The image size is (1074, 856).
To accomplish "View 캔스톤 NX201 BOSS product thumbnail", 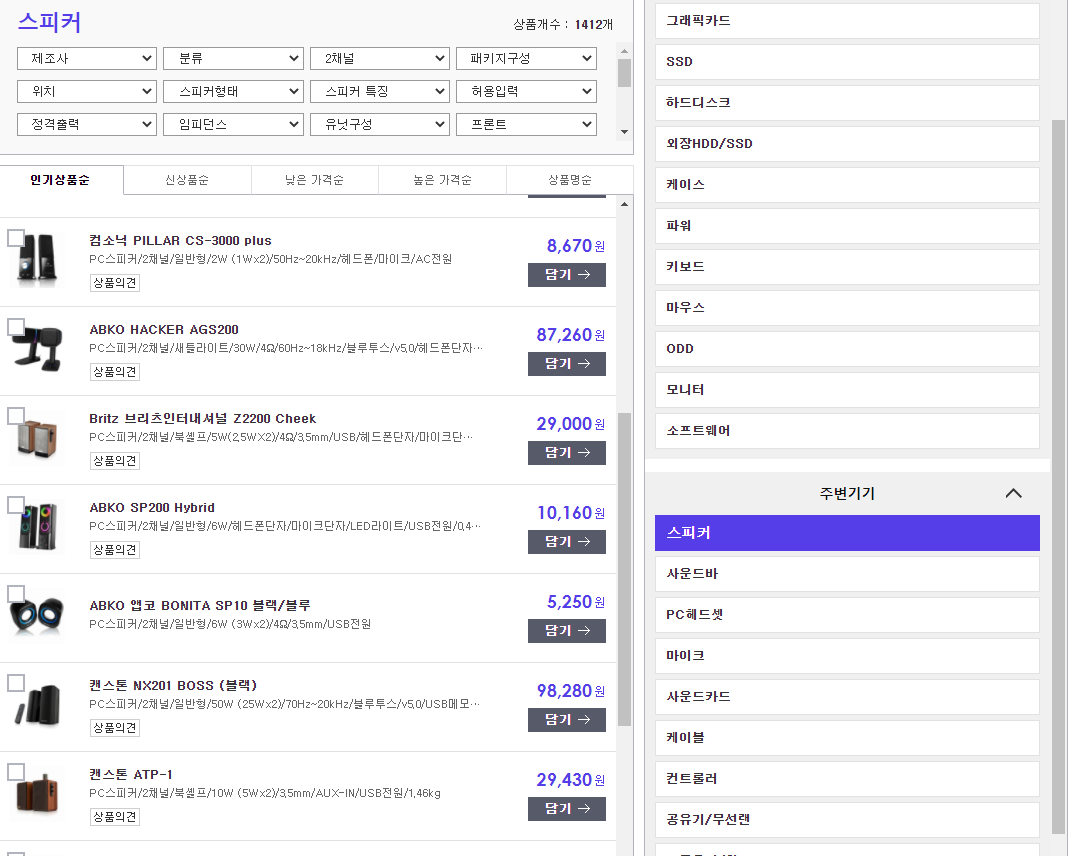I will (x=38, y=705).
